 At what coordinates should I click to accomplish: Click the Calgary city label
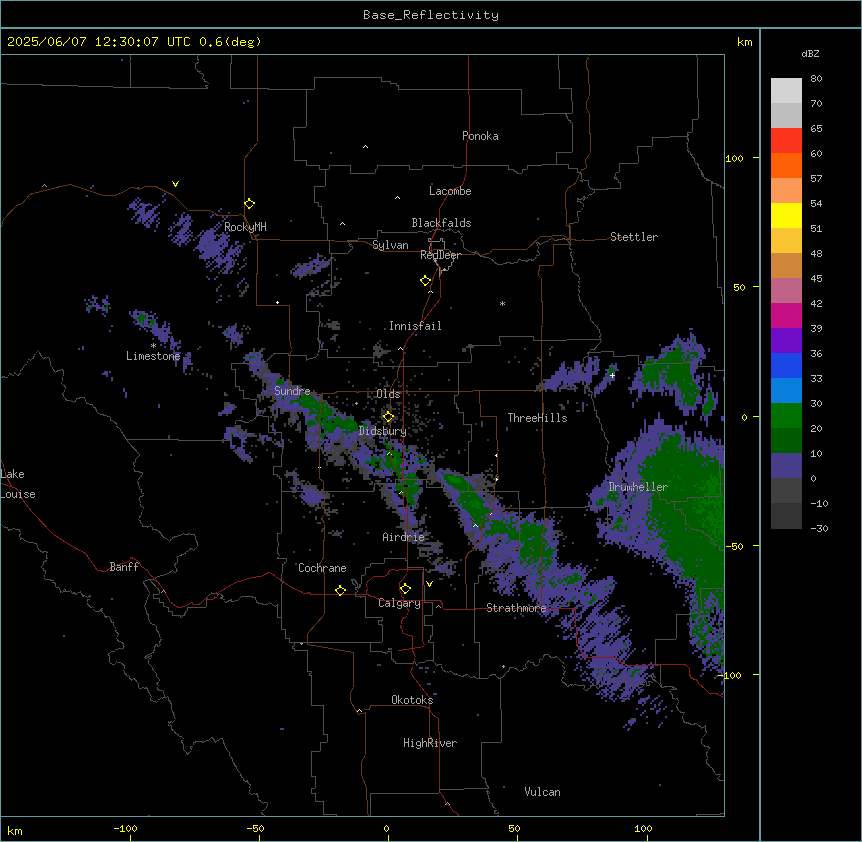click(x=399, y=603)
